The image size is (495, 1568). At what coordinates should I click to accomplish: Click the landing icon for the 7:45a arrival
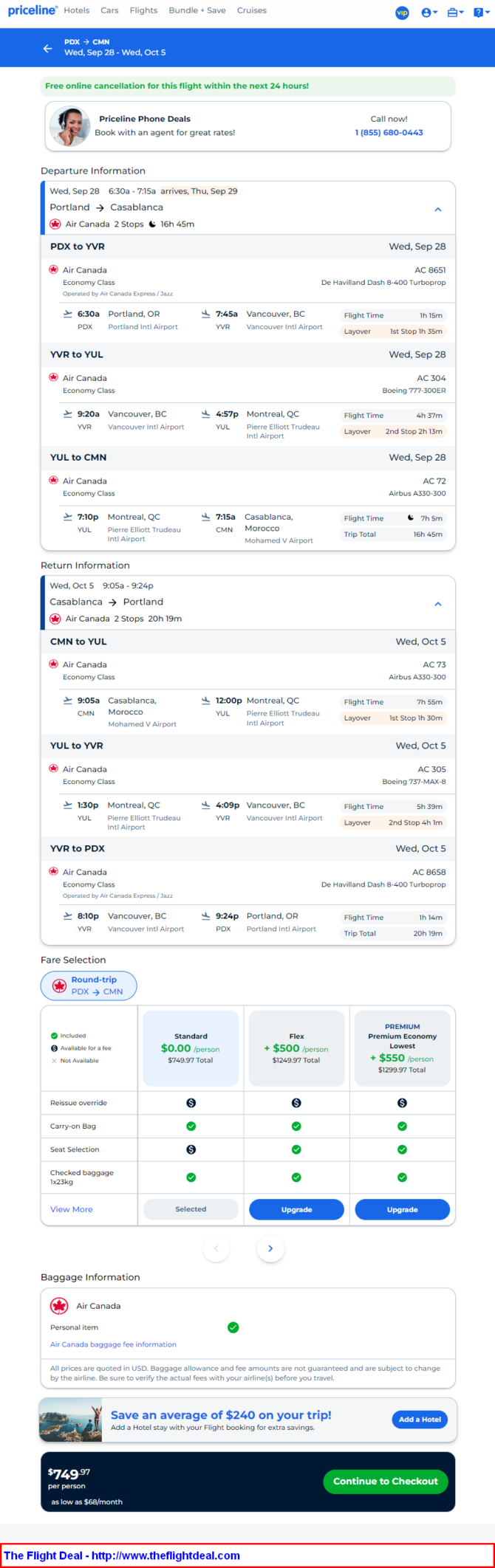pos(206,314)
